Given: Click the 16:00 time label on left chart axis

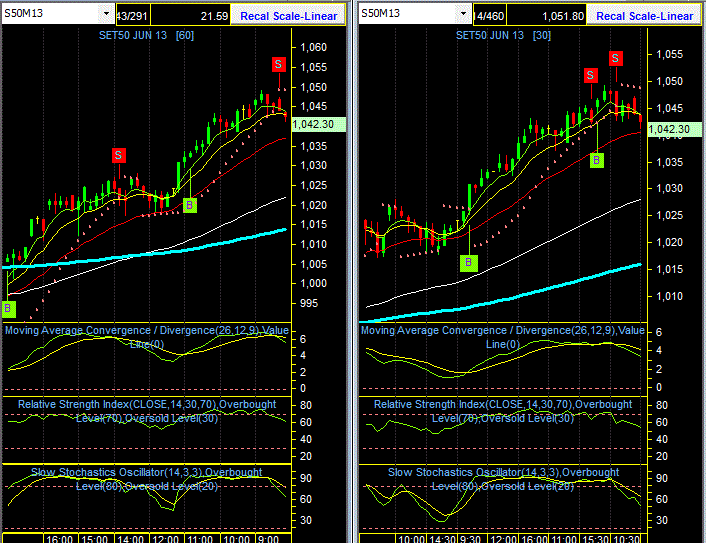Looking at the screenshot, I should click(x=60, y=538).
